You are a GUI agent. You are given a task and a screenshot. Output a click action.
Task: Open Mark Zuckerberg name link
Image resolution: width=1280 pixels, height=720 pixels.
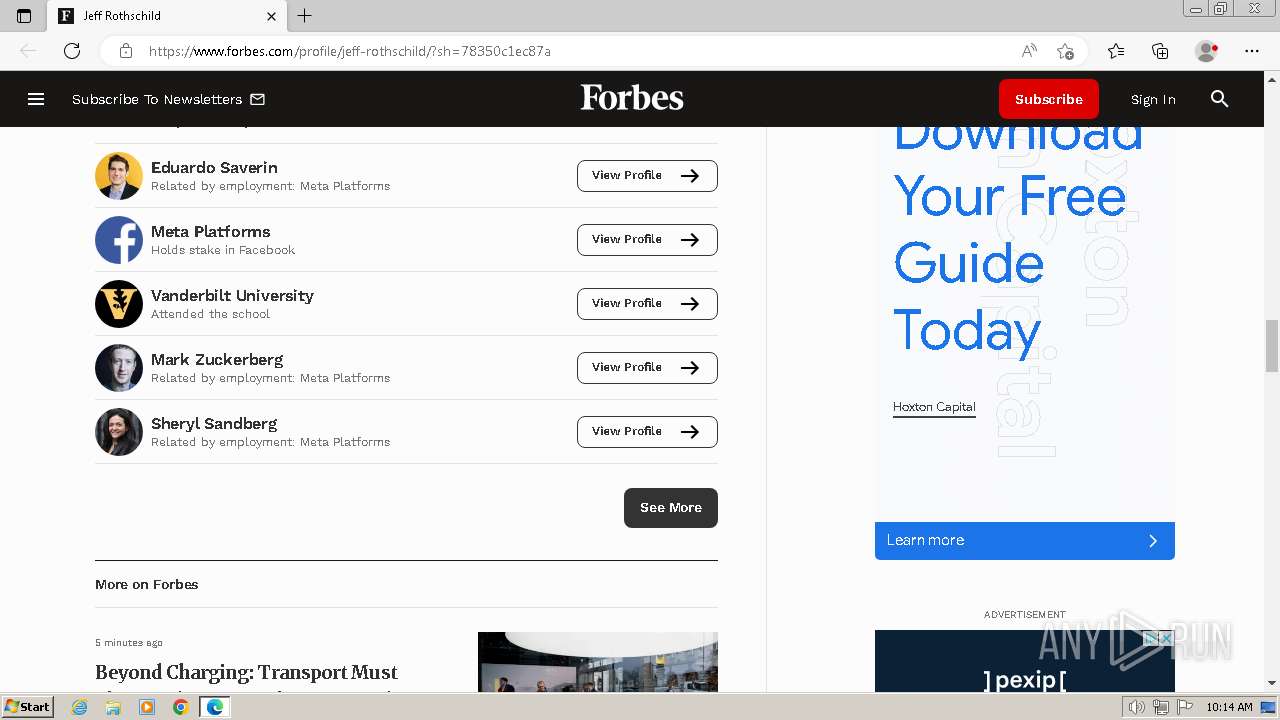pos(217,359)
